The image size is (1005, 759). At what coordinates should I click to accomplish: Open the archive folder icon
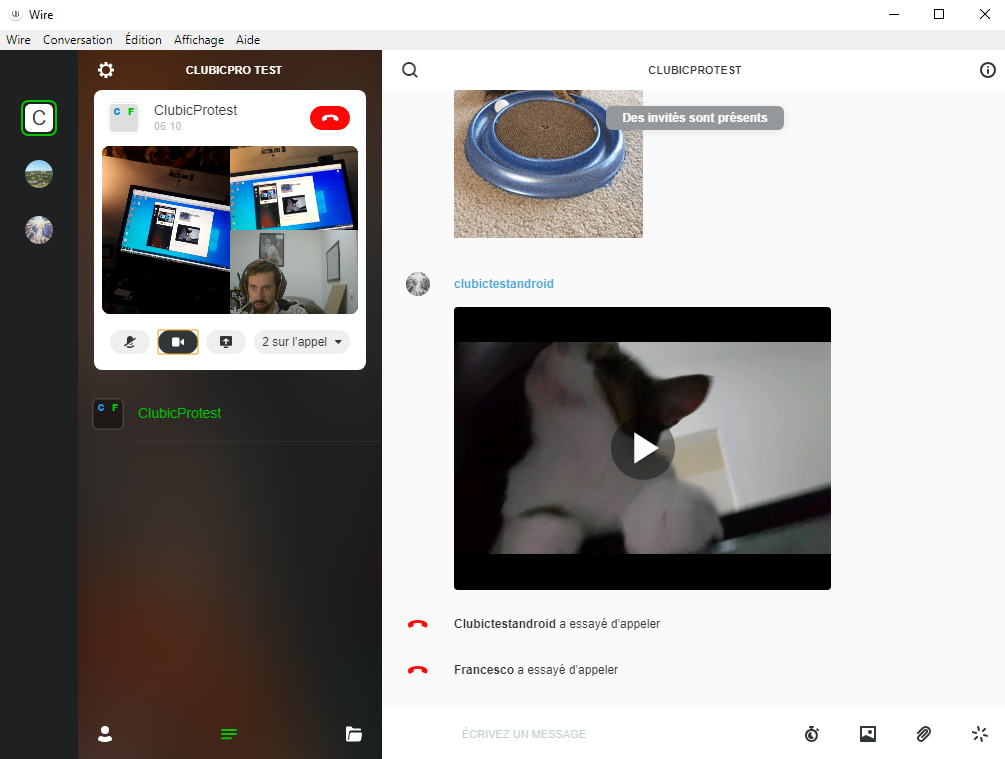click(x=354, y=734)
